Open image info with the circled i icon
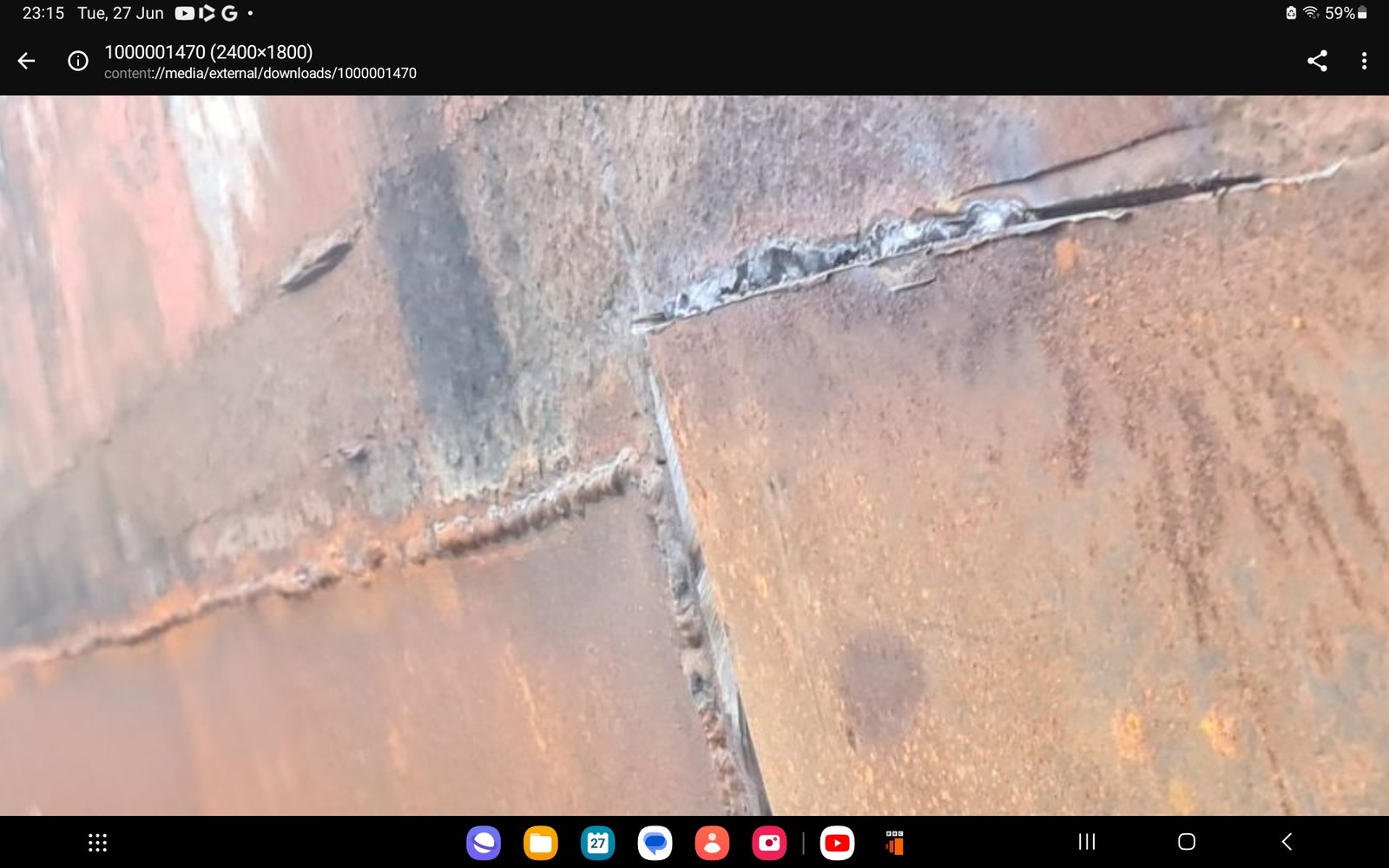1389x868 pixels. tap(78, 61)
